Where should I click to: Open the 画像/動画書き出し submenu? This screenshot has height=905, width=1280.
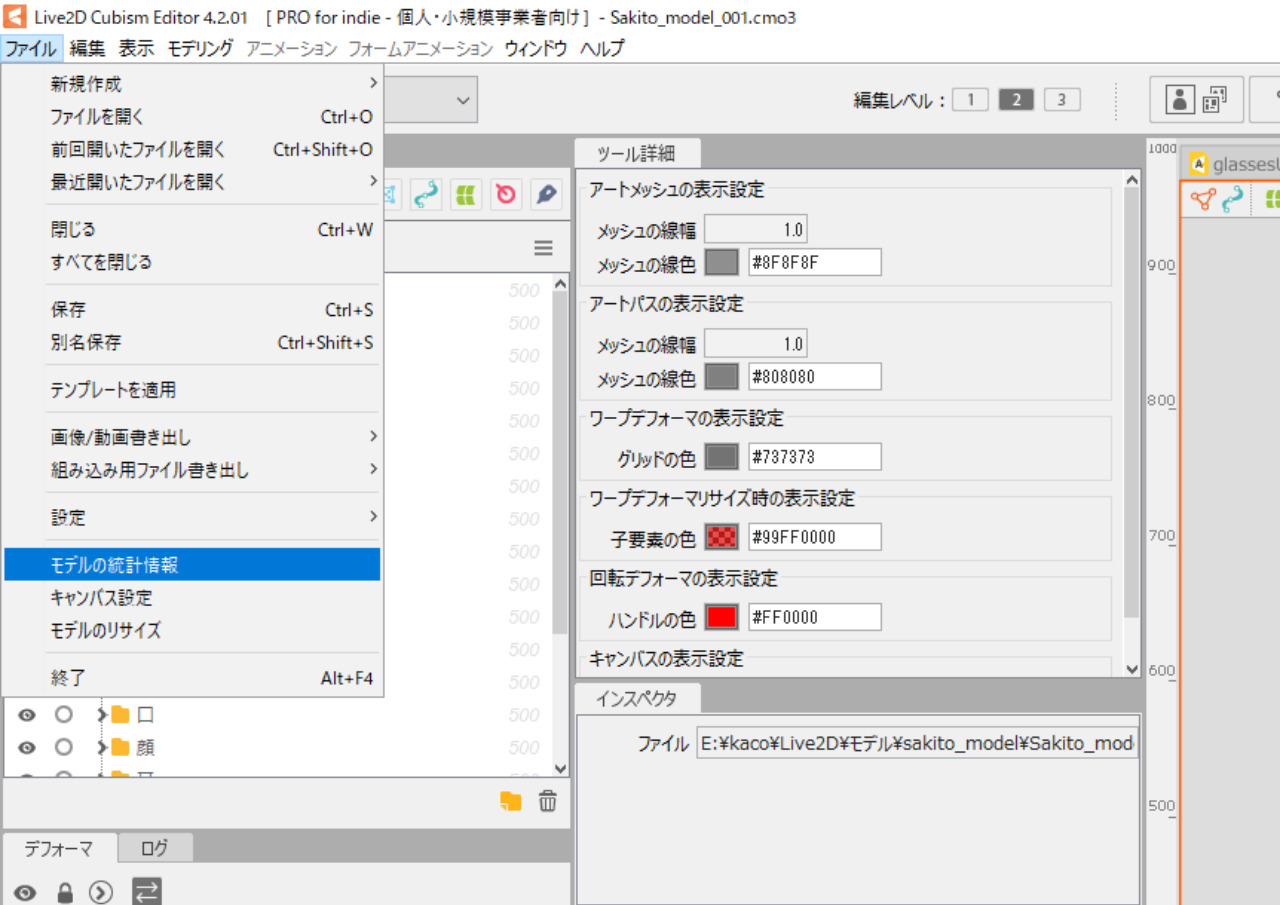click(192, 437)
